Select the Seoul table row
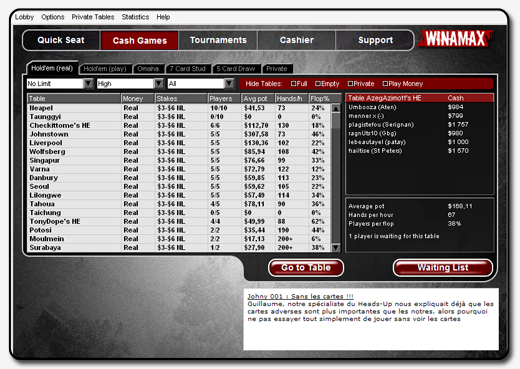 tap(179, 186)
